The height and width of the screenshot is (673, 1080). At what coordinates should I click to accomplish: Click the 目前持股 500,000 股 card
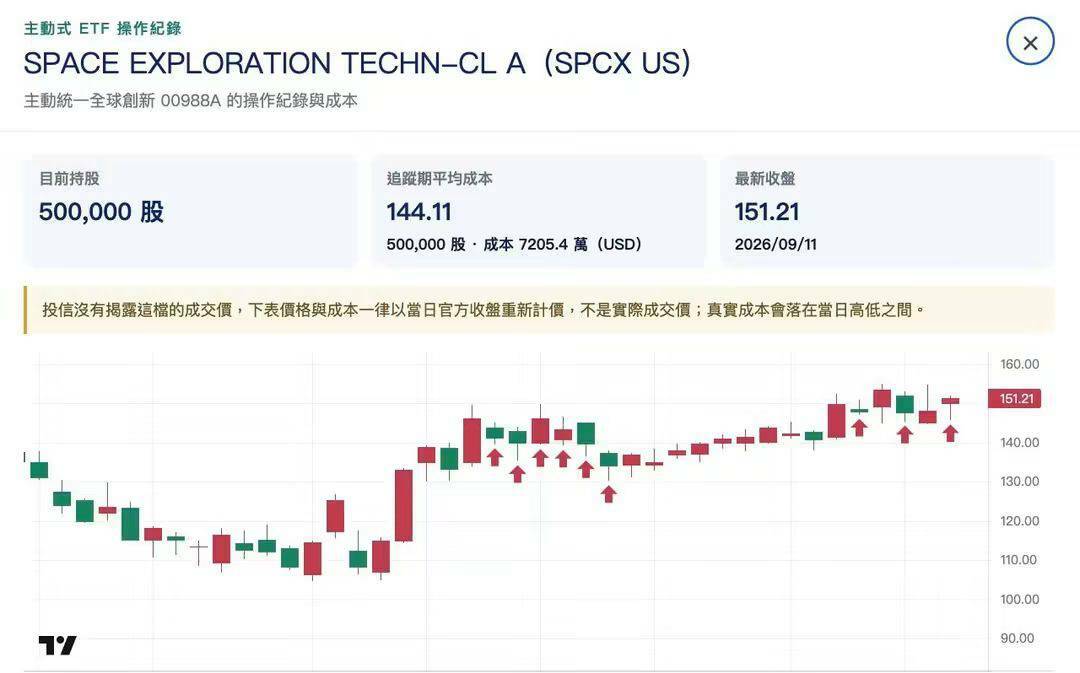point(190,211)
